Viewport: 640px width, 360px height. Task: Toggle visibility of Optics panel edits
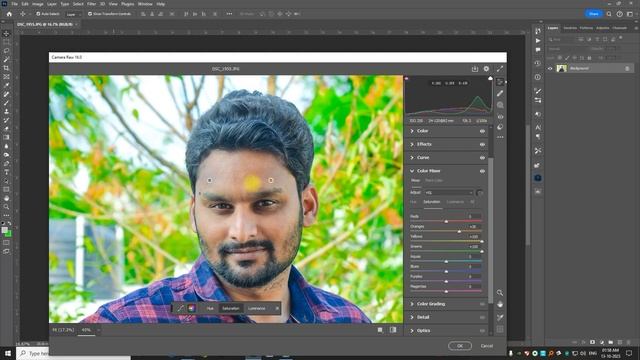(x=482, y=331)
